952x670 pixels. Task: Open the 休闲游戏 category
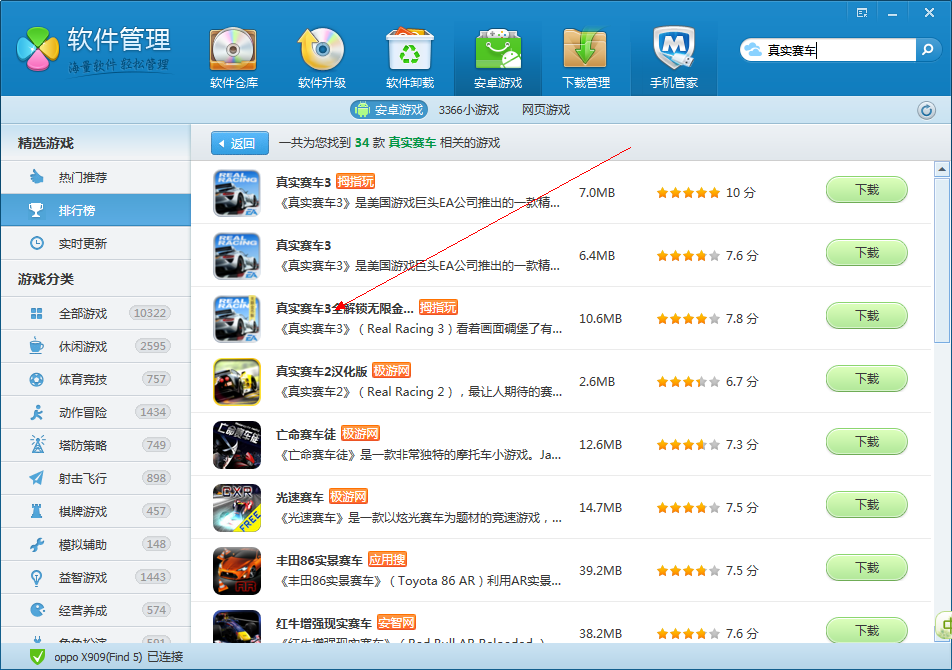click(83, 347)
